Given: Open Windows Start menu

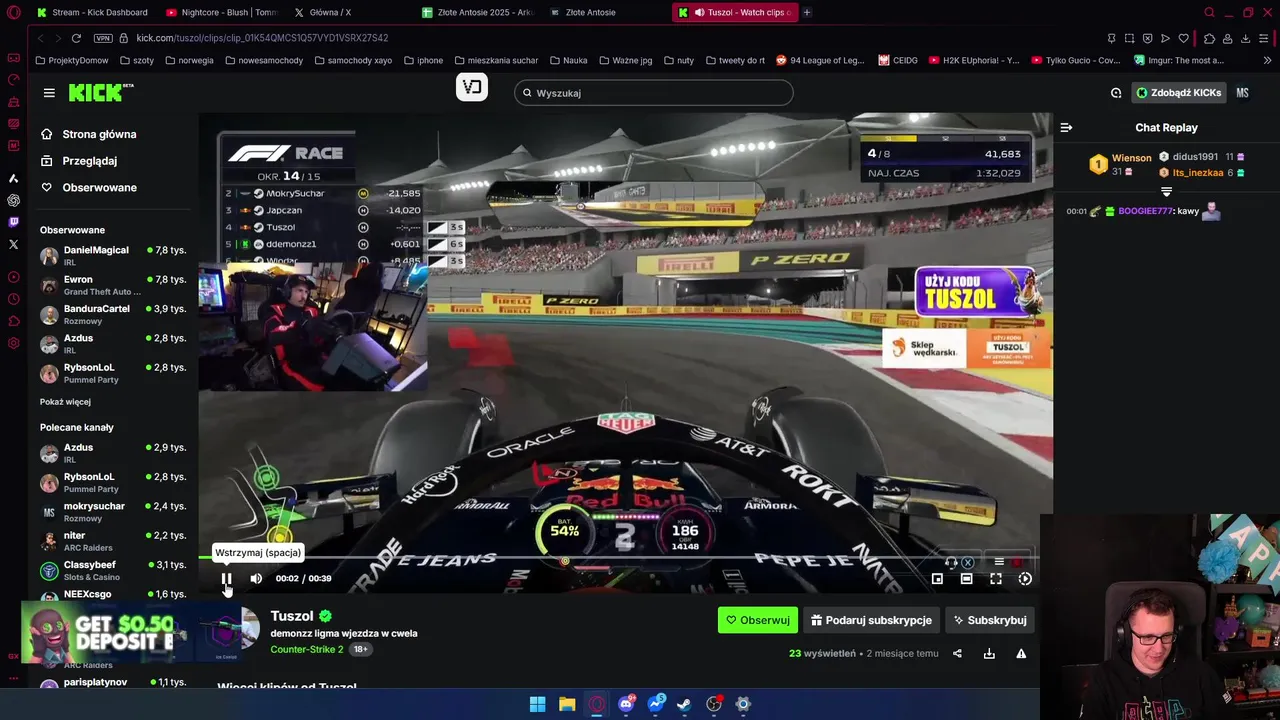Looking at the screenshot, I should point(537,704).
